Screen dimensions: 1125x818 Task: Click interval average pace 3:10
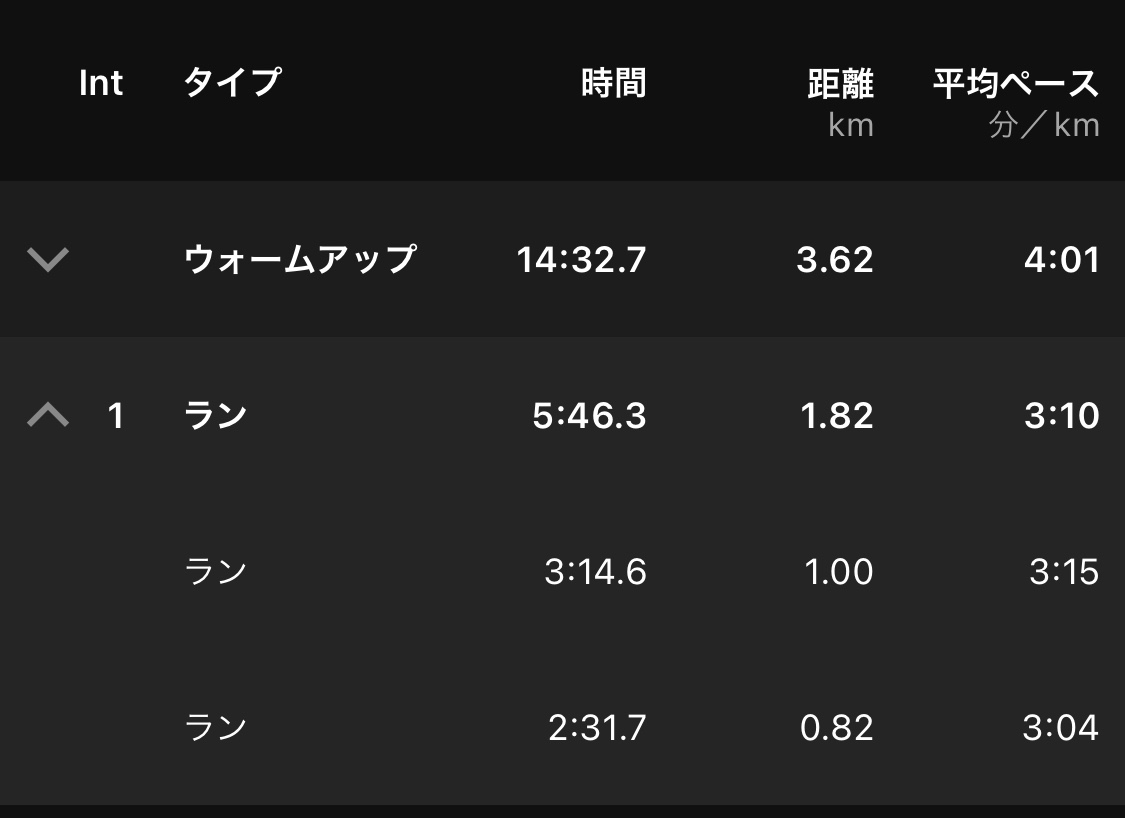click(x=1061, y=415)
